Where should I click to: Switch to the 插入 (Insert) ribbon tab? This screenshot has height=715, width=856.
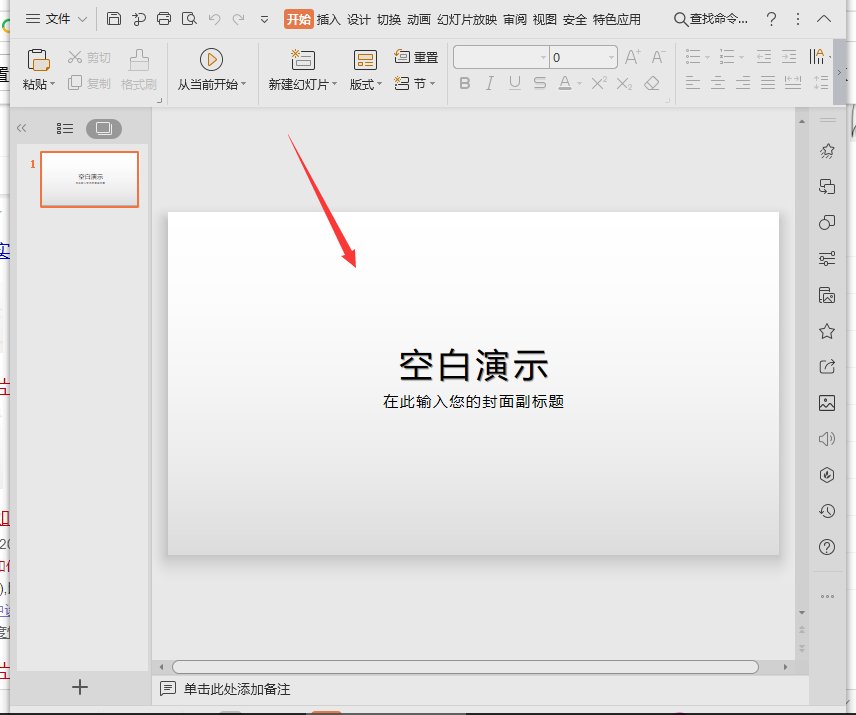pyautogui.click(x=330, y=18)
